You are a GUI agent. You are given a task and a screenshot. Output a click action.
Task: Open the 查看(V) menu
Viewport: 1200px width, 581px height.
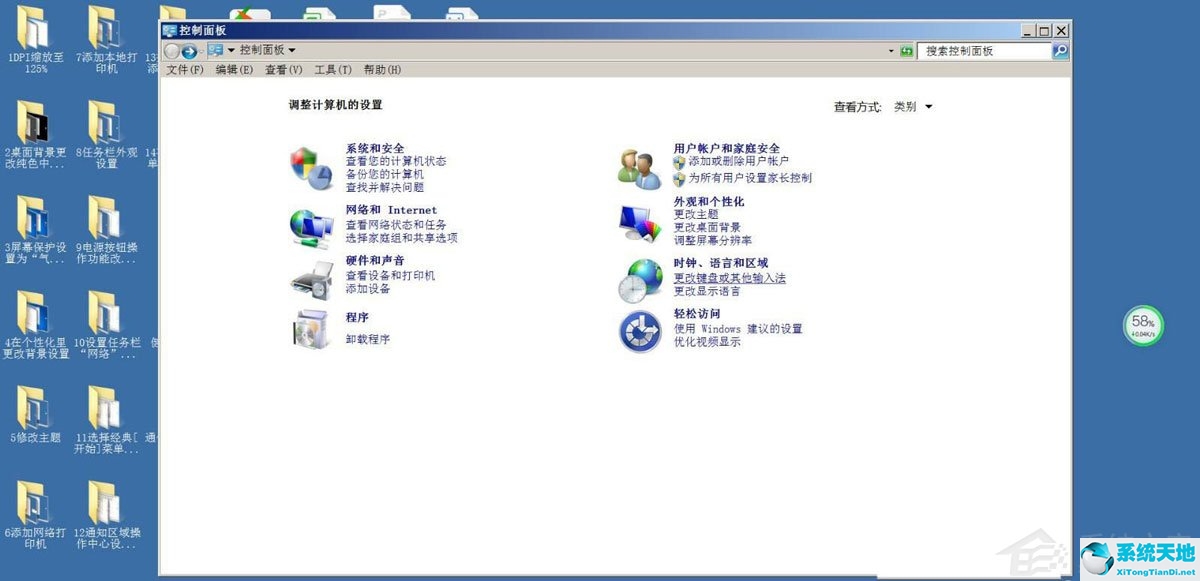285,70
